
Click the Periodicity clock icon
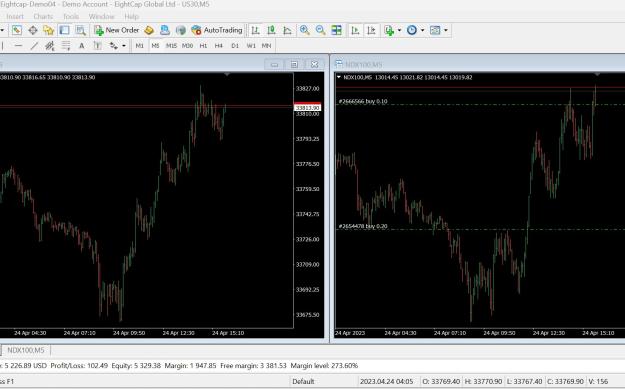(412, 30)
